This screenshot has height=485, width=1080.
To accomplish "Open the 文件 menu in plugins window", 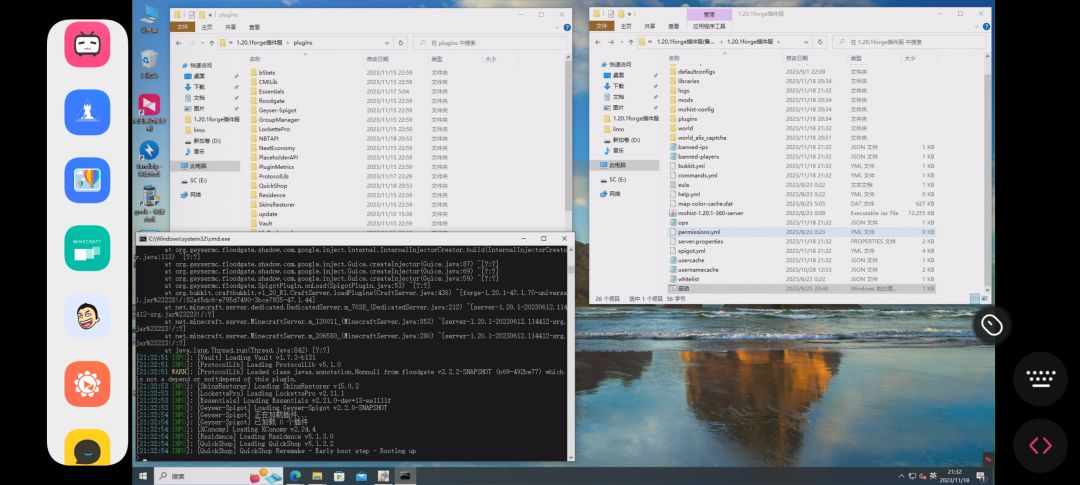I will pos(183,27).
